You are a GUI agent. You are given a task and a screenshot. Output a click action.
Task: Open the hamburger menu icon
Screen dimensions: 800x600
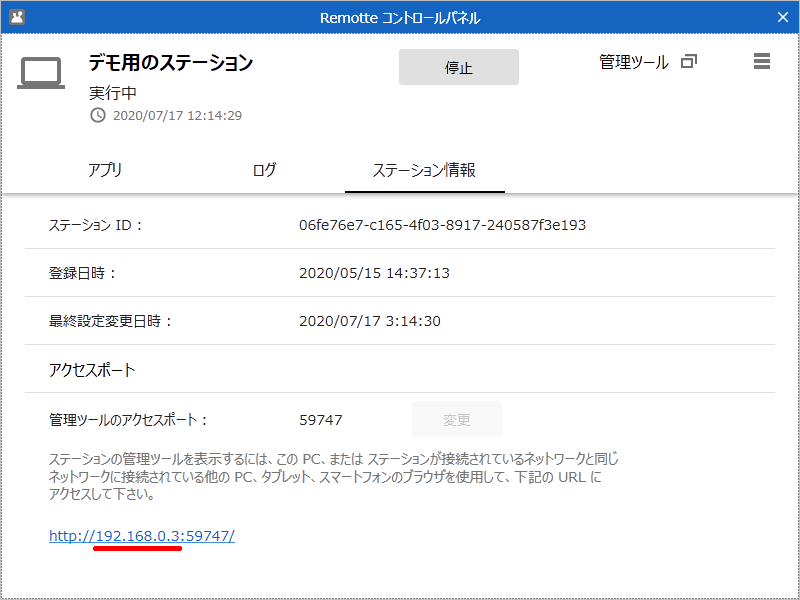762,61
